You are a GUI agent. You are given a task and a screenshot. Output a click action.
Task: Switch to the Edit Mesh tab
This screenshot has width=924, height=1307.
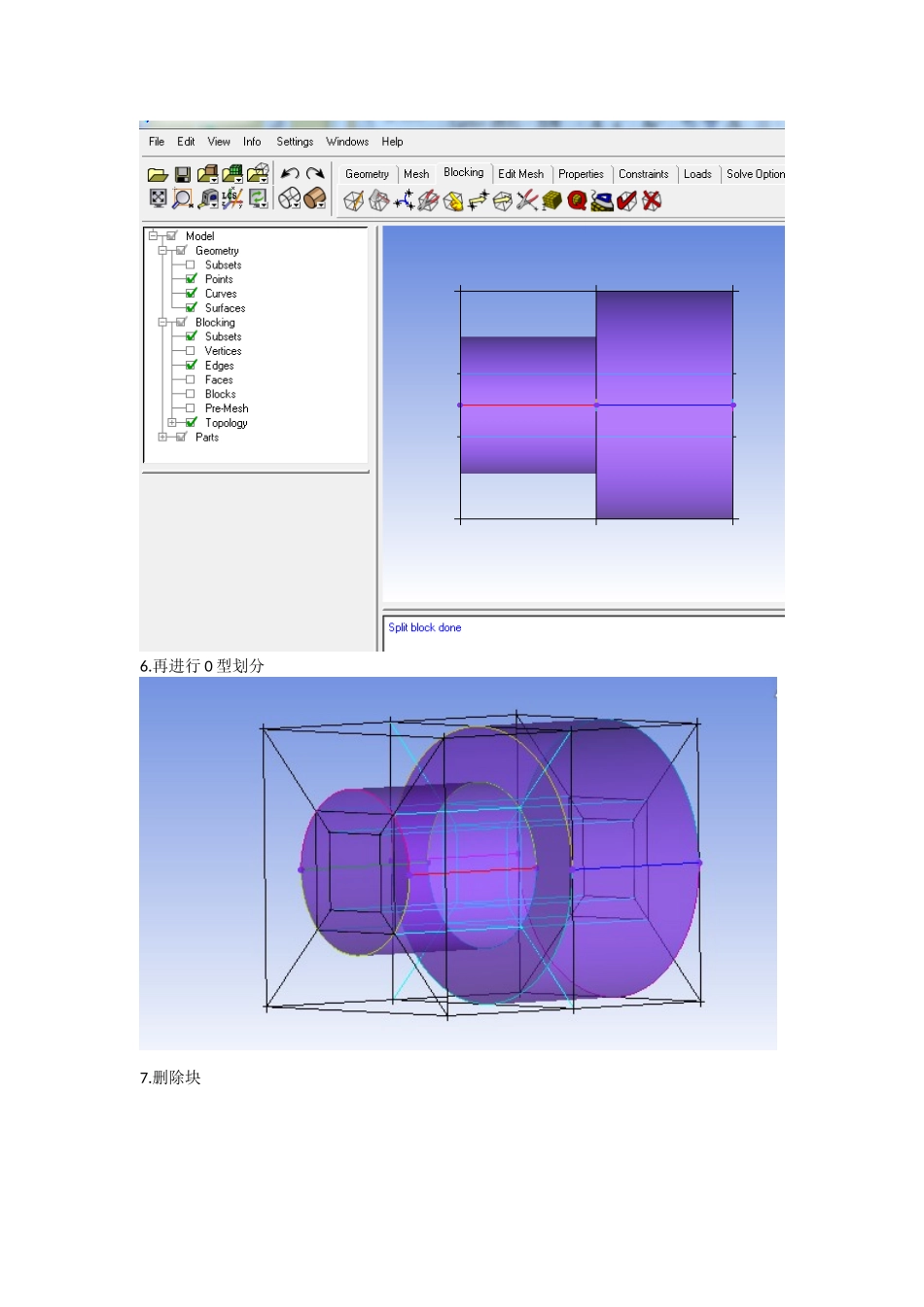coord(520,174)
